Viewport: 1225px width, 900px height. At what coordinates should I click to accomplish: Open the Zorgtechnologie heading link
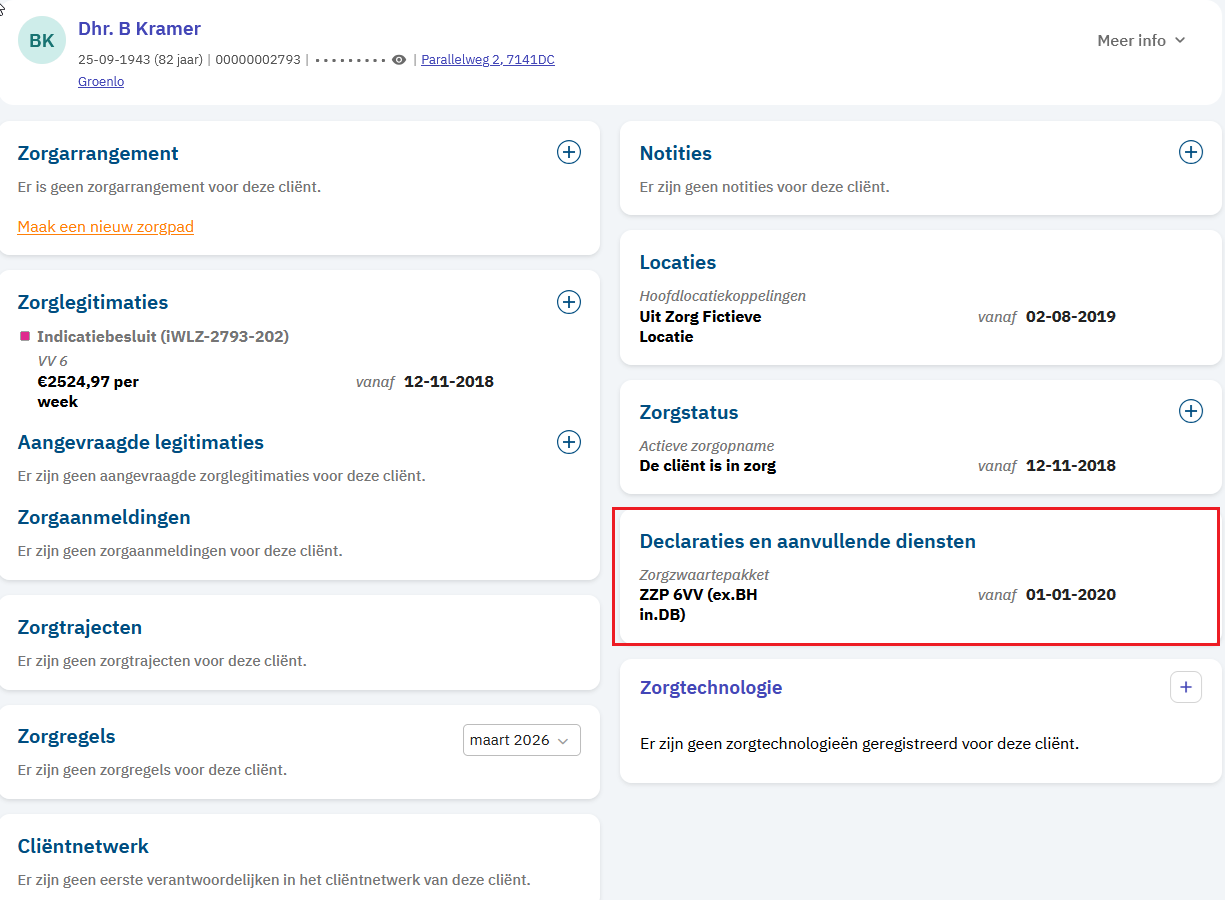pyautogui.click(x=711, y=687)
